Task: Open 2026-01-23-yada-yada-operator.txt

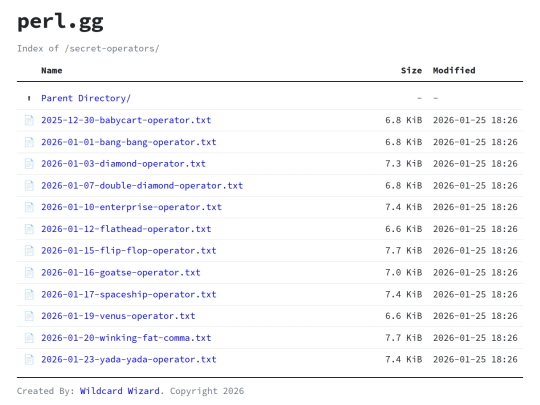Action: tap(129, 360)
